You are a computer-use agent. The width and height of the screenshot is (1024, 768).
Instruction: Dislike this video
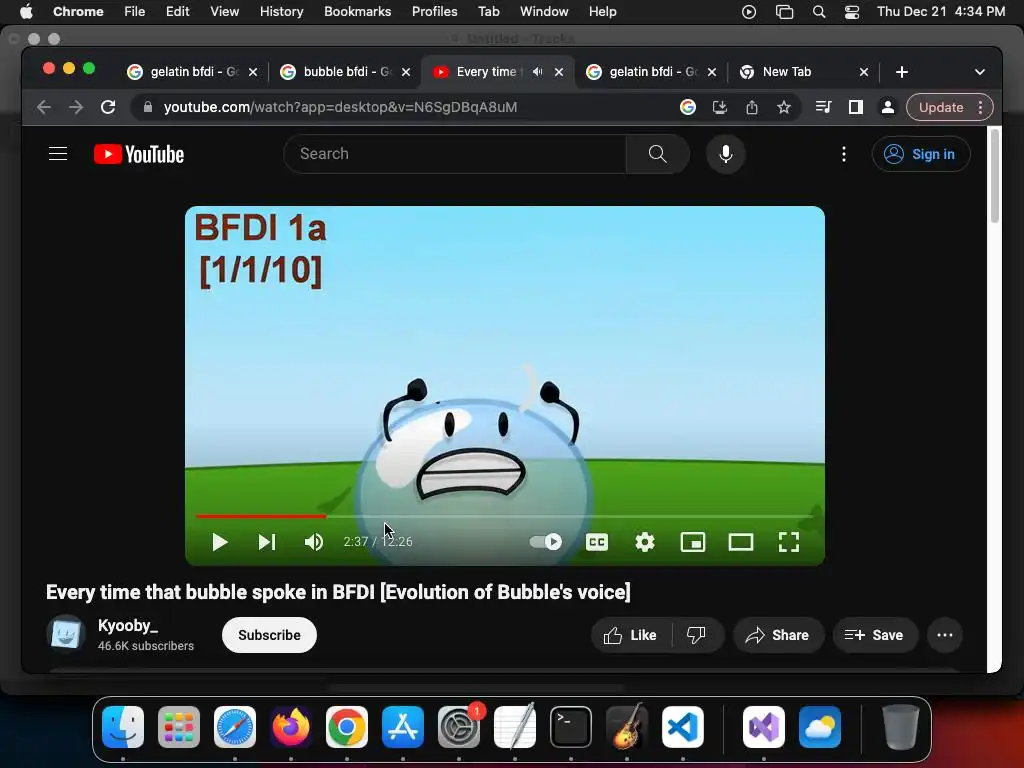point(696,635)
